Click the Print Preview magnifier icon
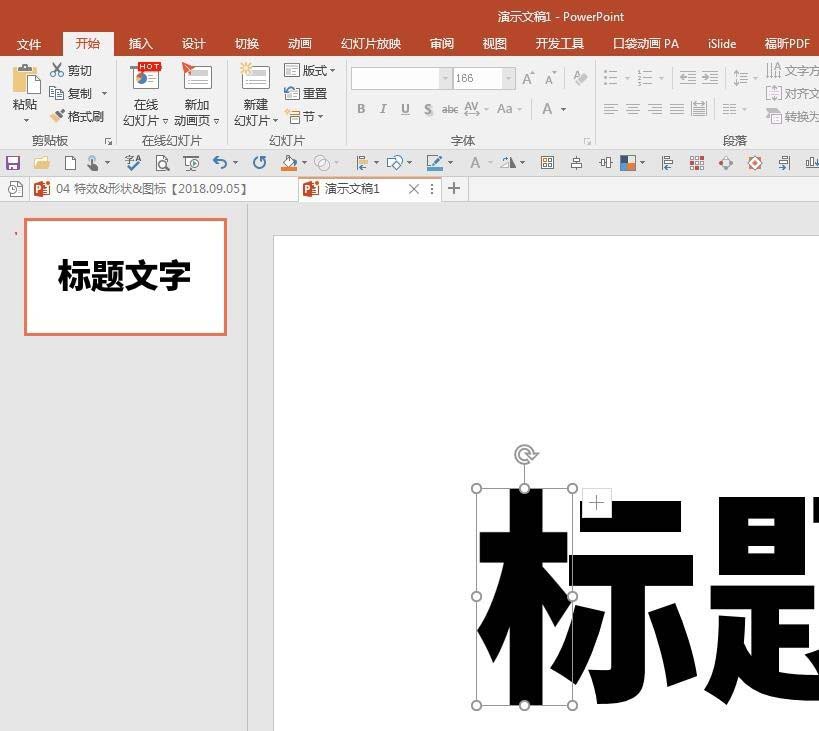The height and width of the screenshot is (731, 819). tap(162, 163)
